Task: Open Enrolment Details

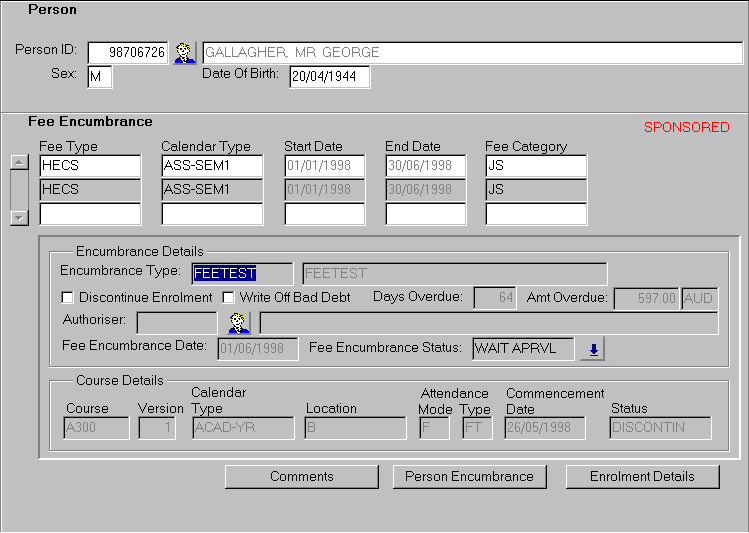Action: click(642, 477)
